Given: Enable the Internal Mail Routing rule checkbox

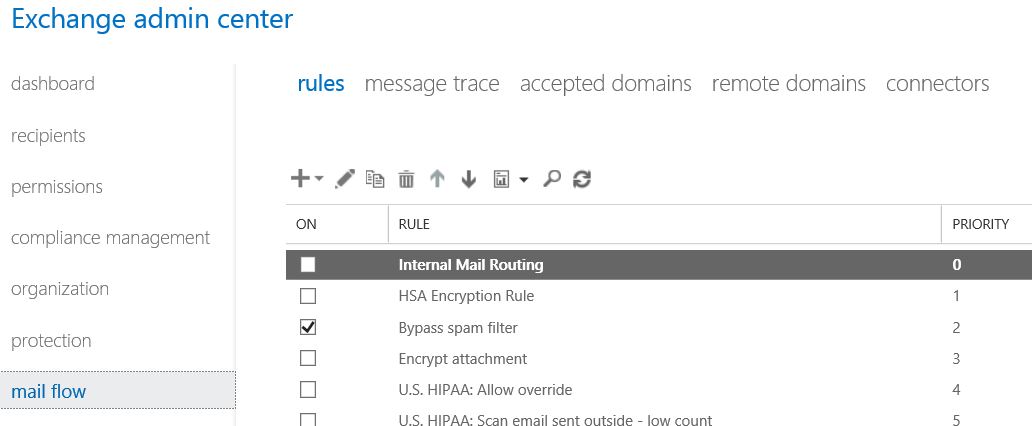Looking at the screenshot, I should 307,265.
